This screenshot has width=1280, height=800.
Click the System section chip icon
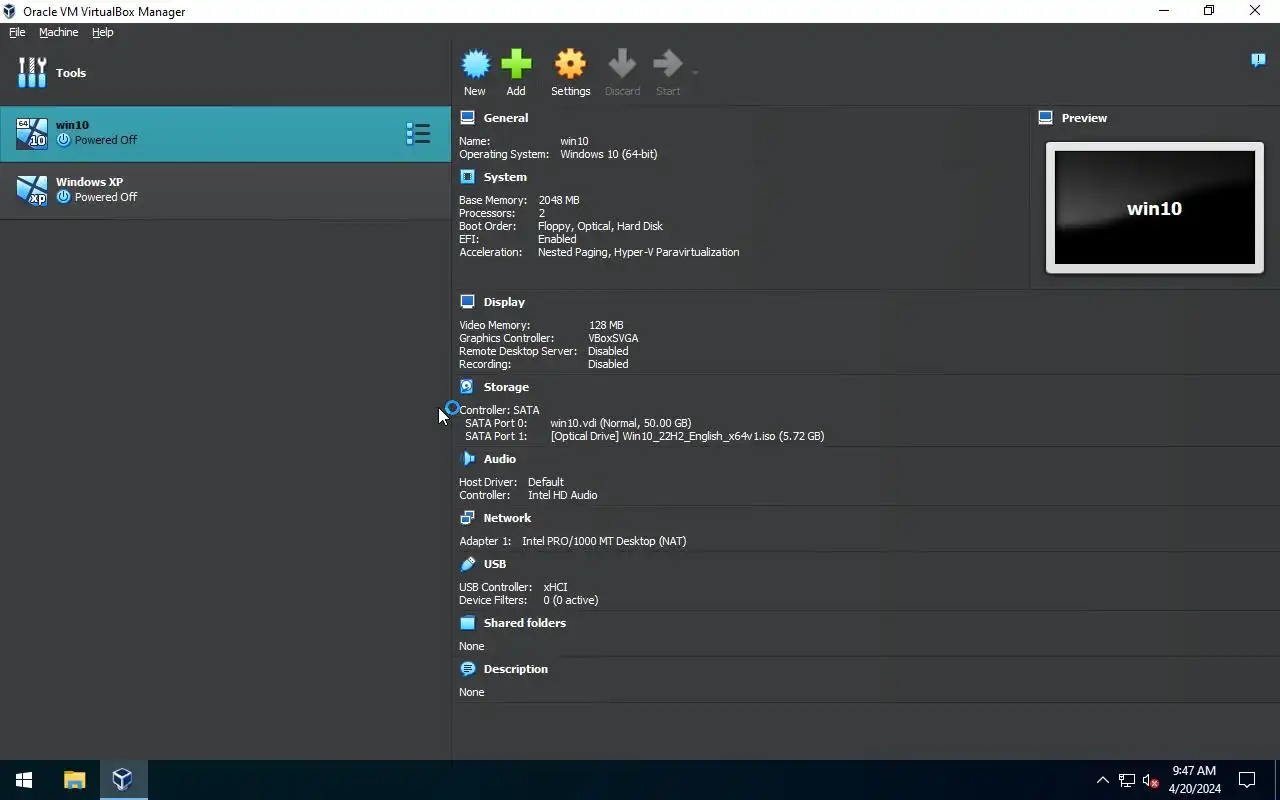point(467,176)
